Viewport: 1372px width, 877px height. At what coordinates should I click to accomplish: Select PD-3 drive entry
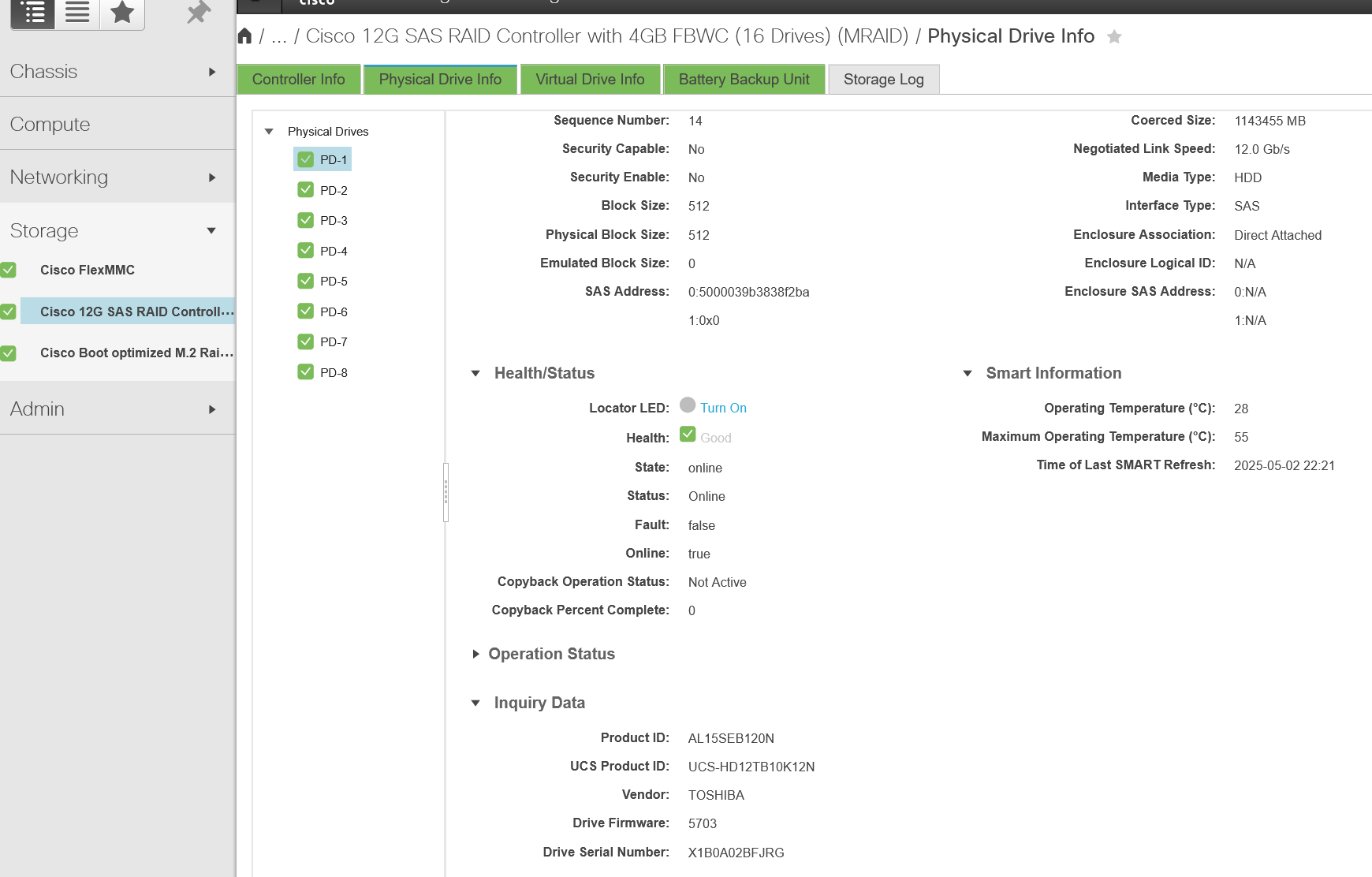pos(334,221)
